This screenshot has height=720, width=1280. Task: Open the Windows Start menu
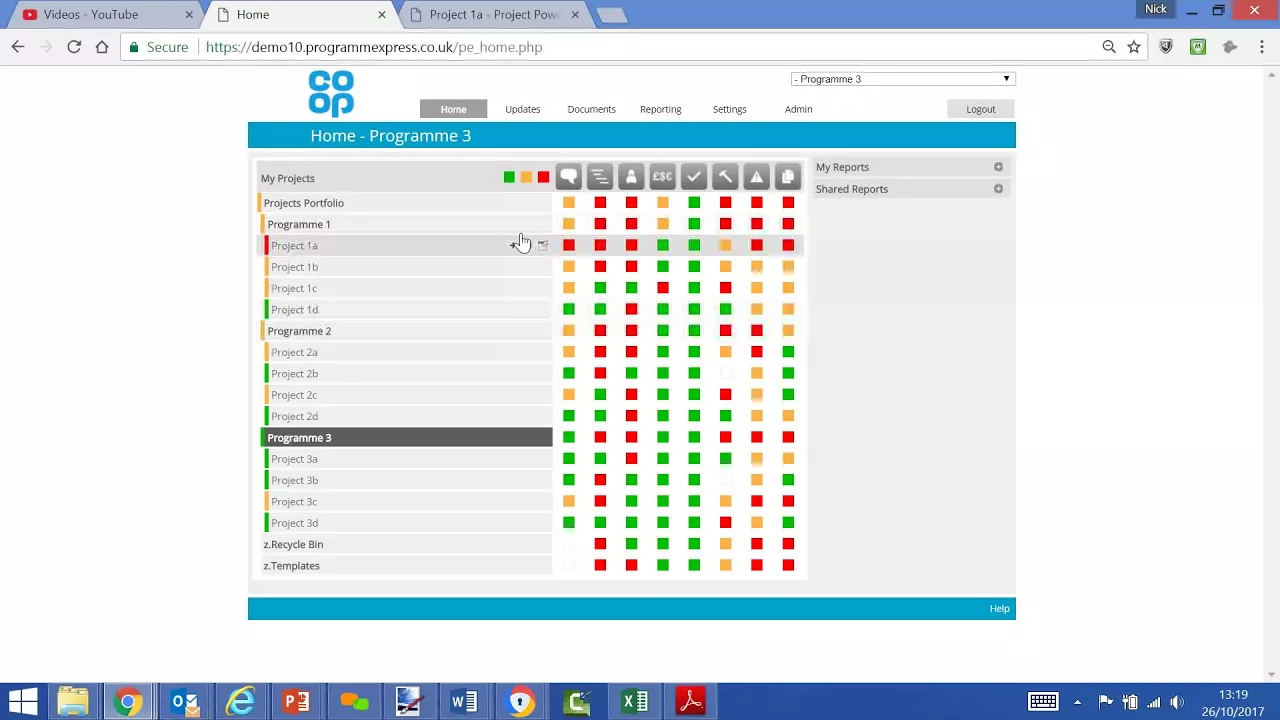pyautogui.click(x=23, y=701)
